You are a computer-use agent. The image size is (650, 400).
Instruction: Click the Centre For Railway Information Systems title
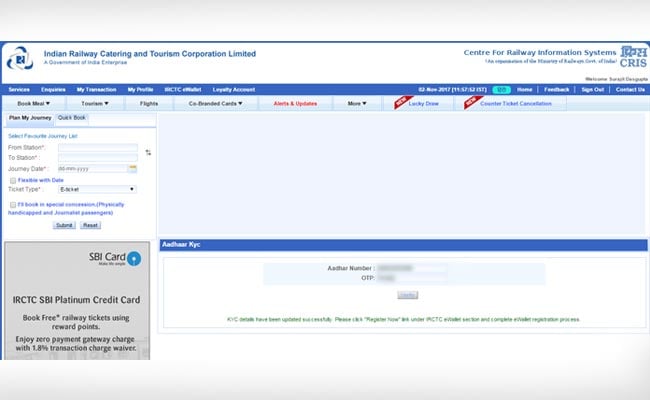pos(540,53)
